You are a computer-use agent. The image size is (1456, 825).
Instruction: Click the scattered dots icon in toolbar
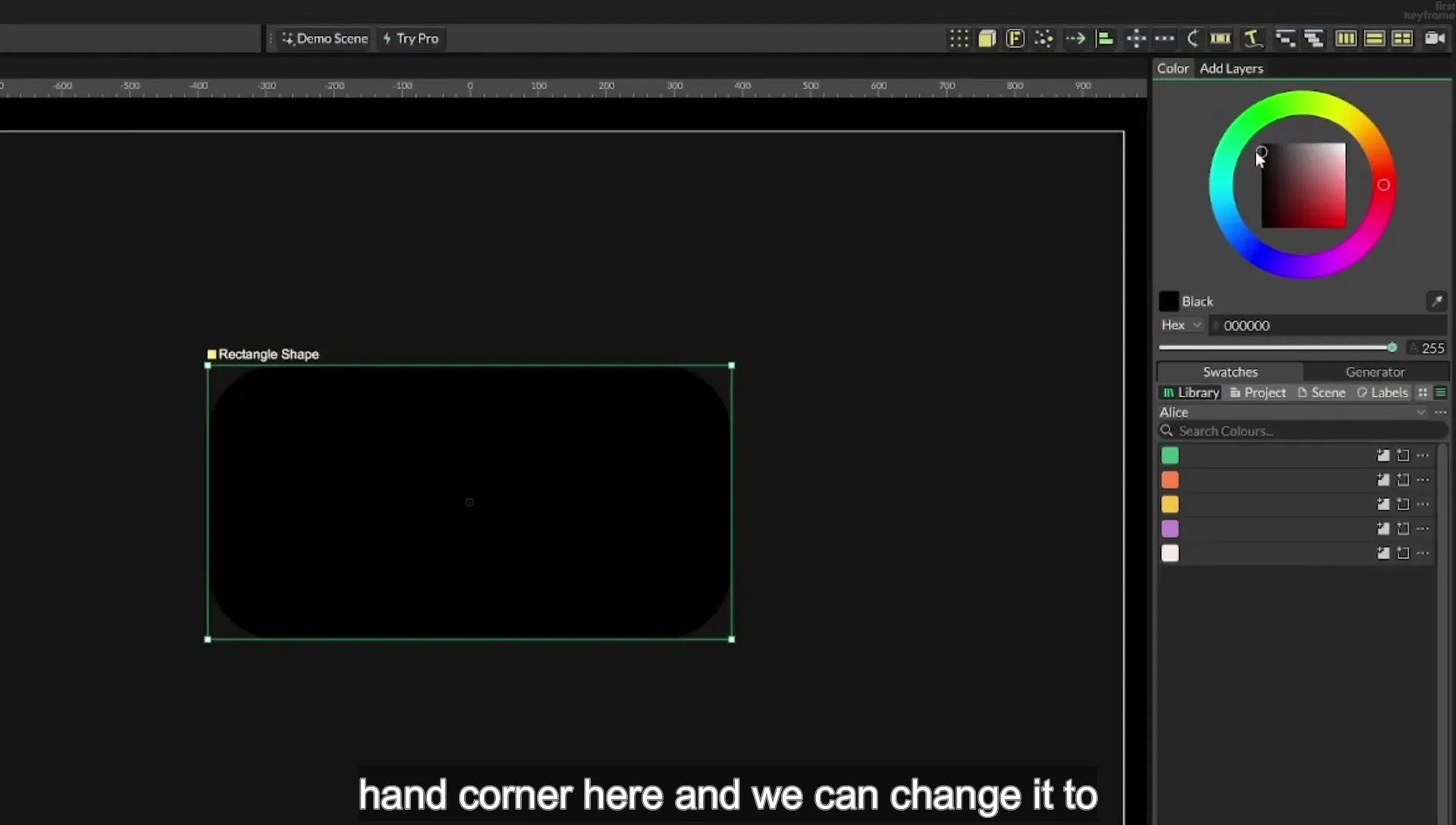point(1043,39)
